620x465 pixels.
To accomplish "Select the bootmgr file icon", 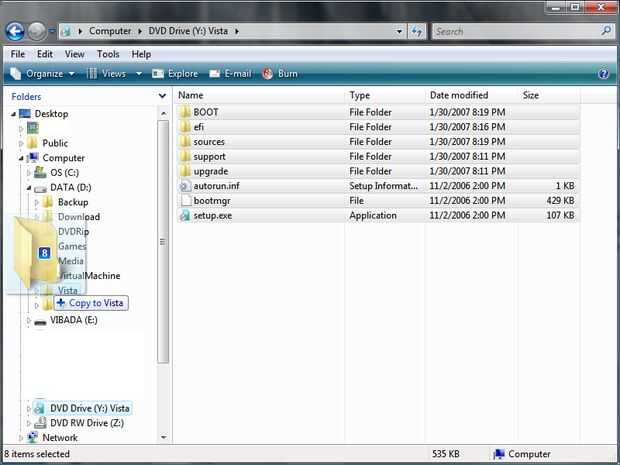I will [x=185, y=200].
